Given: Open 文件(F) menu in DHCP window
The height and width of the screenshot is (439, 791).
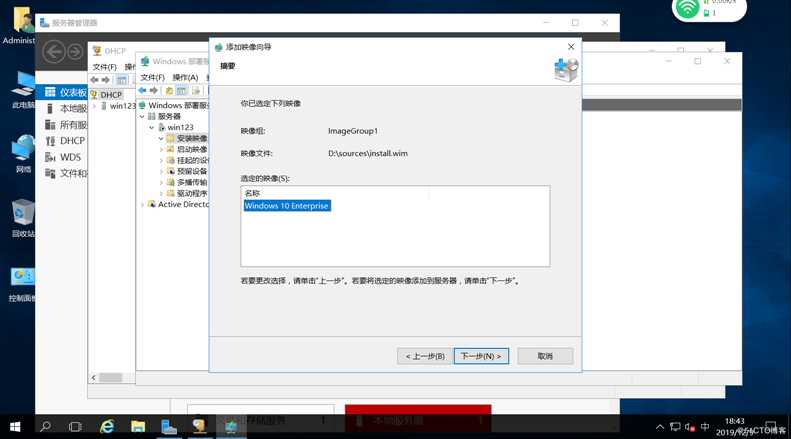Looking at the screenshot, I should pyautogui.click(x=104, y=67).
